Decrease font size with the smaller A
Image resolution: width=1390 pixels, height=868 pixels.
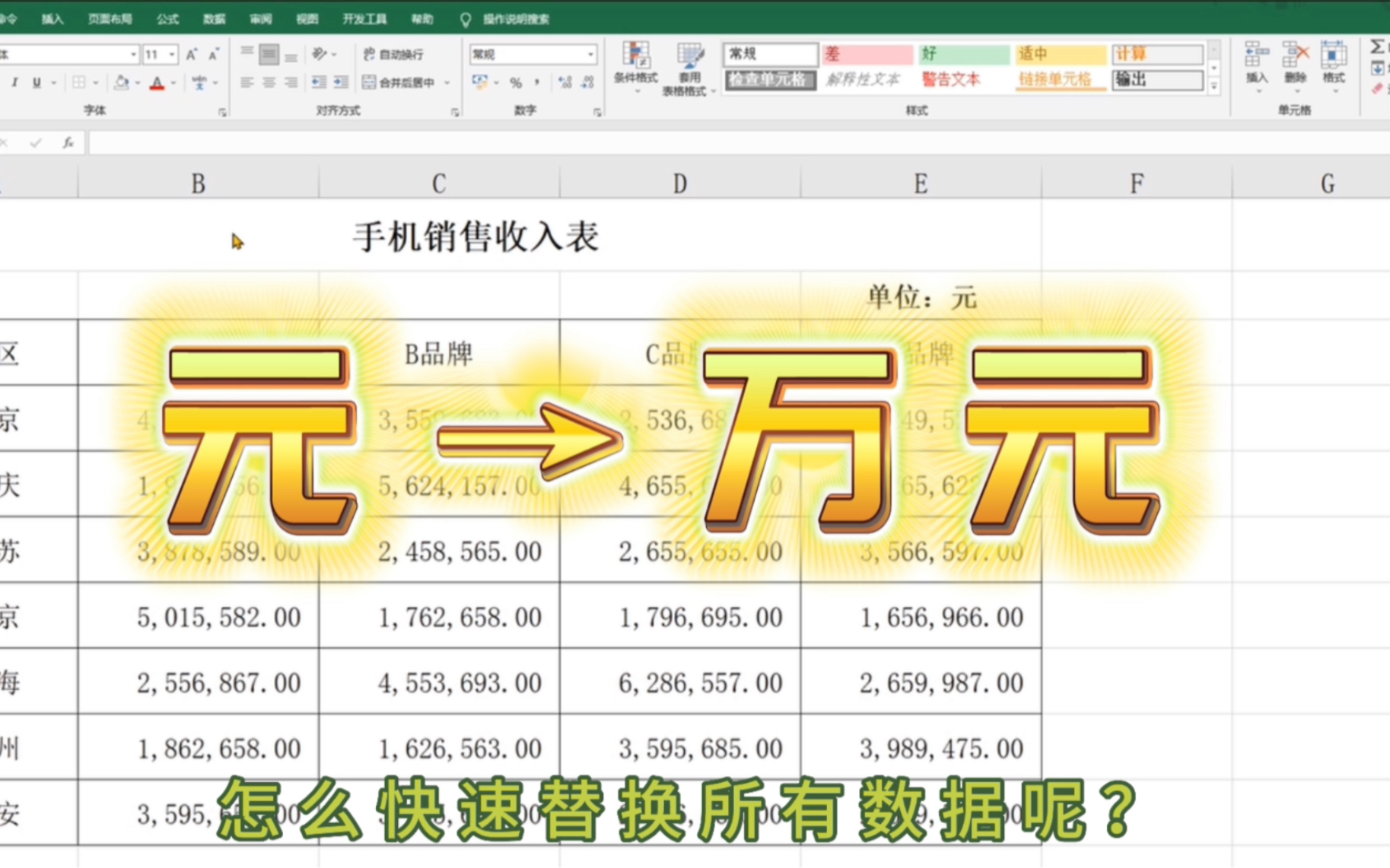(x=214, y=54)
